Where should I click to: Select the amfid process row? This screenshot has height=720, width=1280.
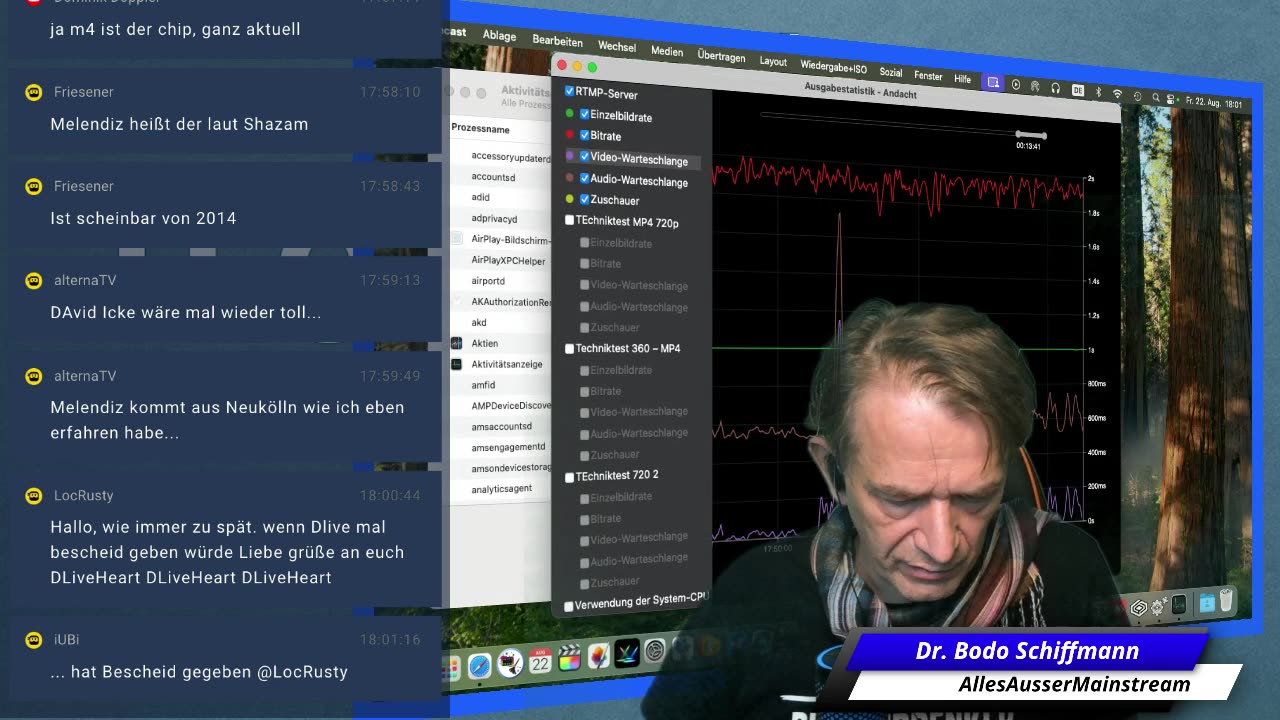coord(500,385)
